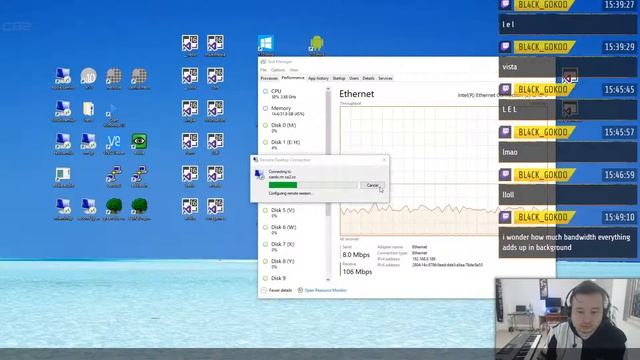The height and width of the screenshot is (360, 640).
Task: Switch to the Details tab
Action: (x=368, y=78)
